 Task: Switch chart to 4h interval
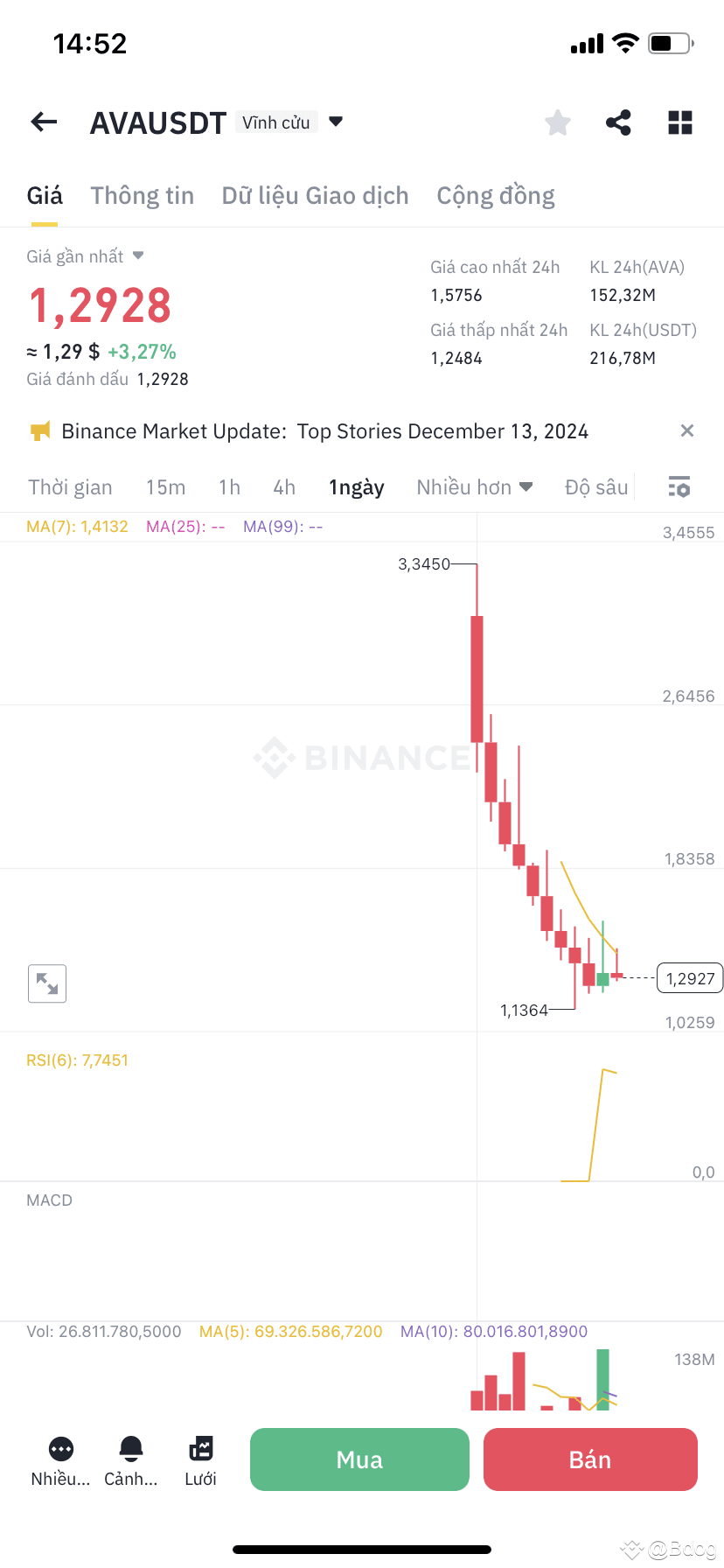click(x=283, y=487)
